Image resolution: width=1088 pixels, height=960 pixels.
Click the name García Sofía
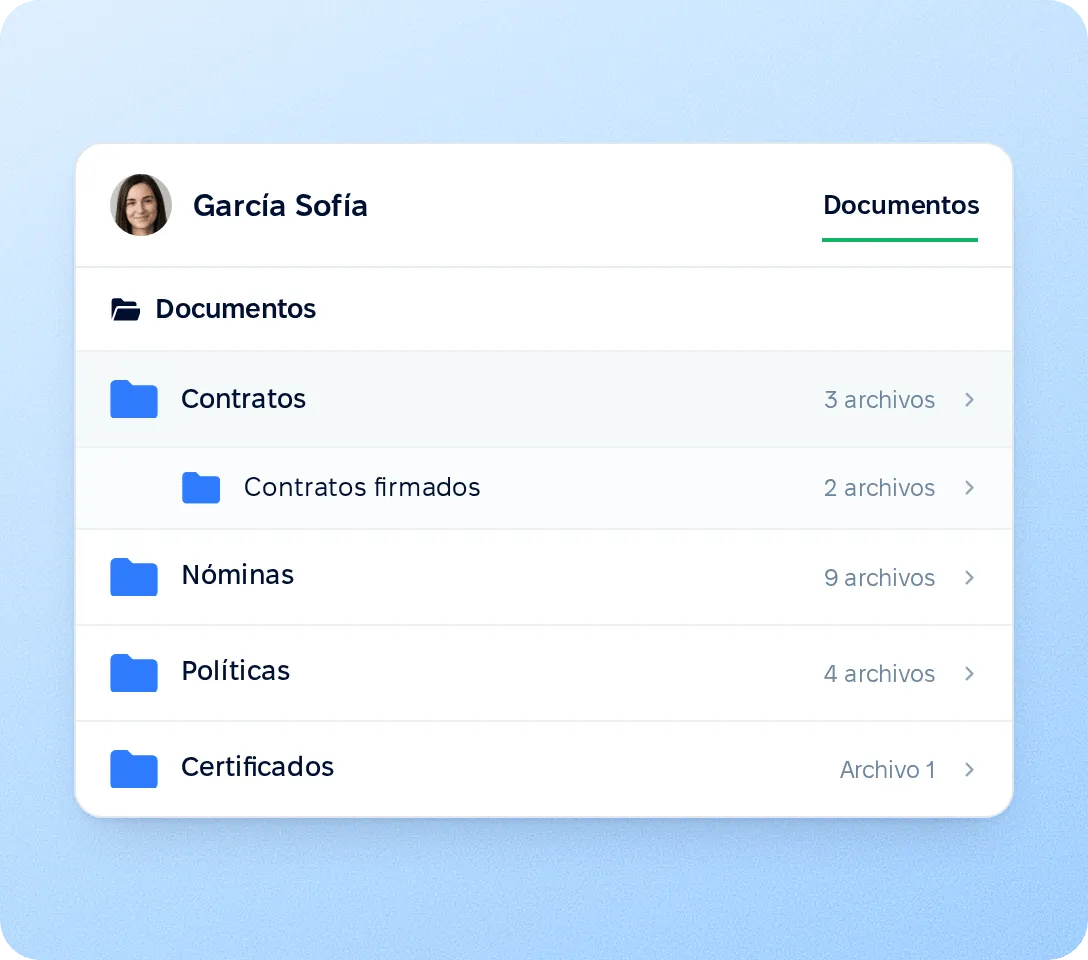[x=280, y=205]
